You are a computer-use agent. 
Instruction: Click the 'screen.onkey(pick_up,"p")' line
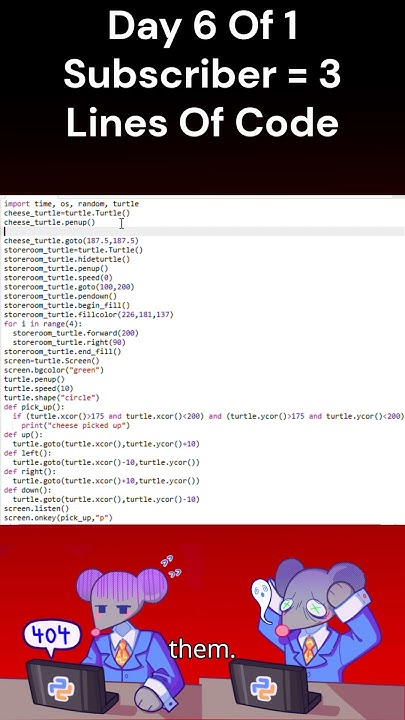coord(58,518)
